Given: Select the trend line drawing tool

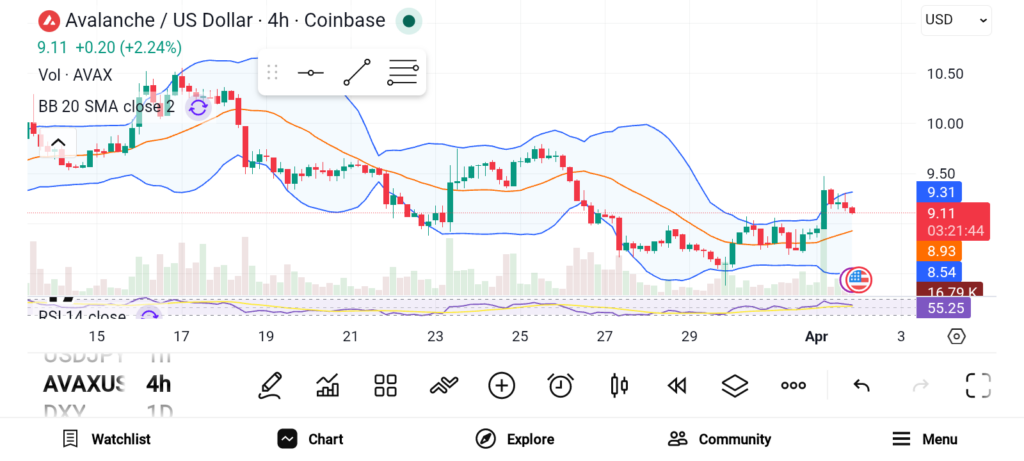Looking at the screenshot, I should [x=356, y=73].
